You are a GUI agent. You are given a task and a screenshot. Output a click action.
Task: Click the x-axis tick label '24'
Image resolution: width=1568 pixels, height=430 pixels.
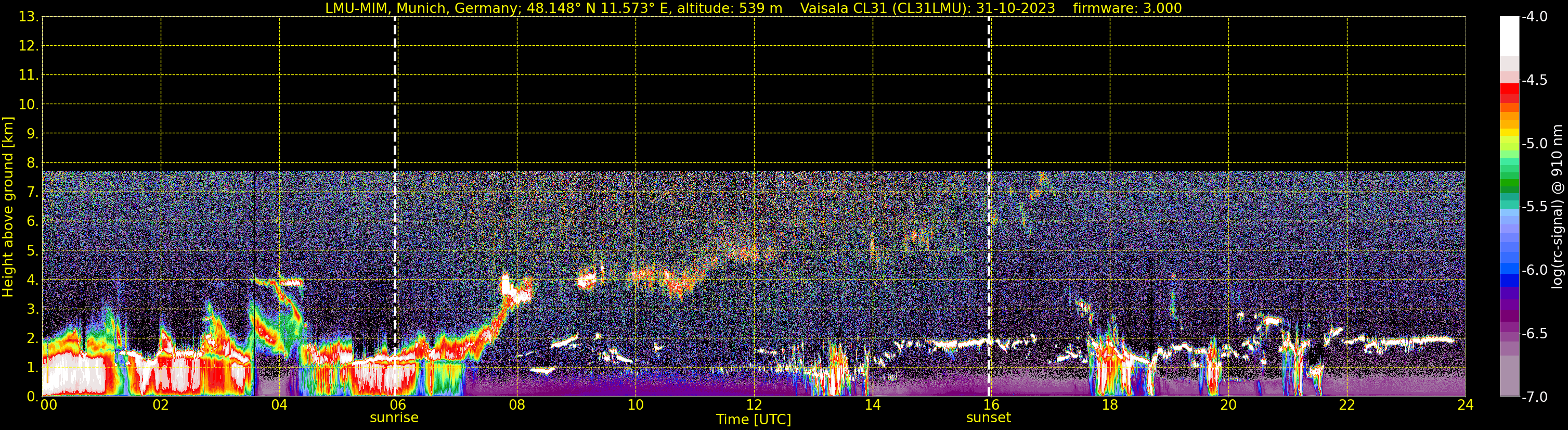click(x=1466, y=405)
